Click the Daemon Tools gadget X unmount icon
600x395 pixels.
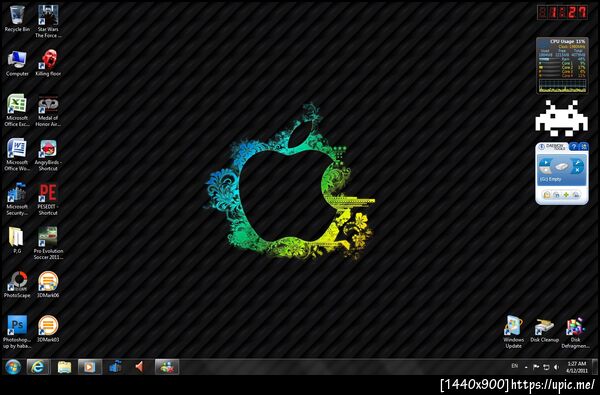[577, 170]
